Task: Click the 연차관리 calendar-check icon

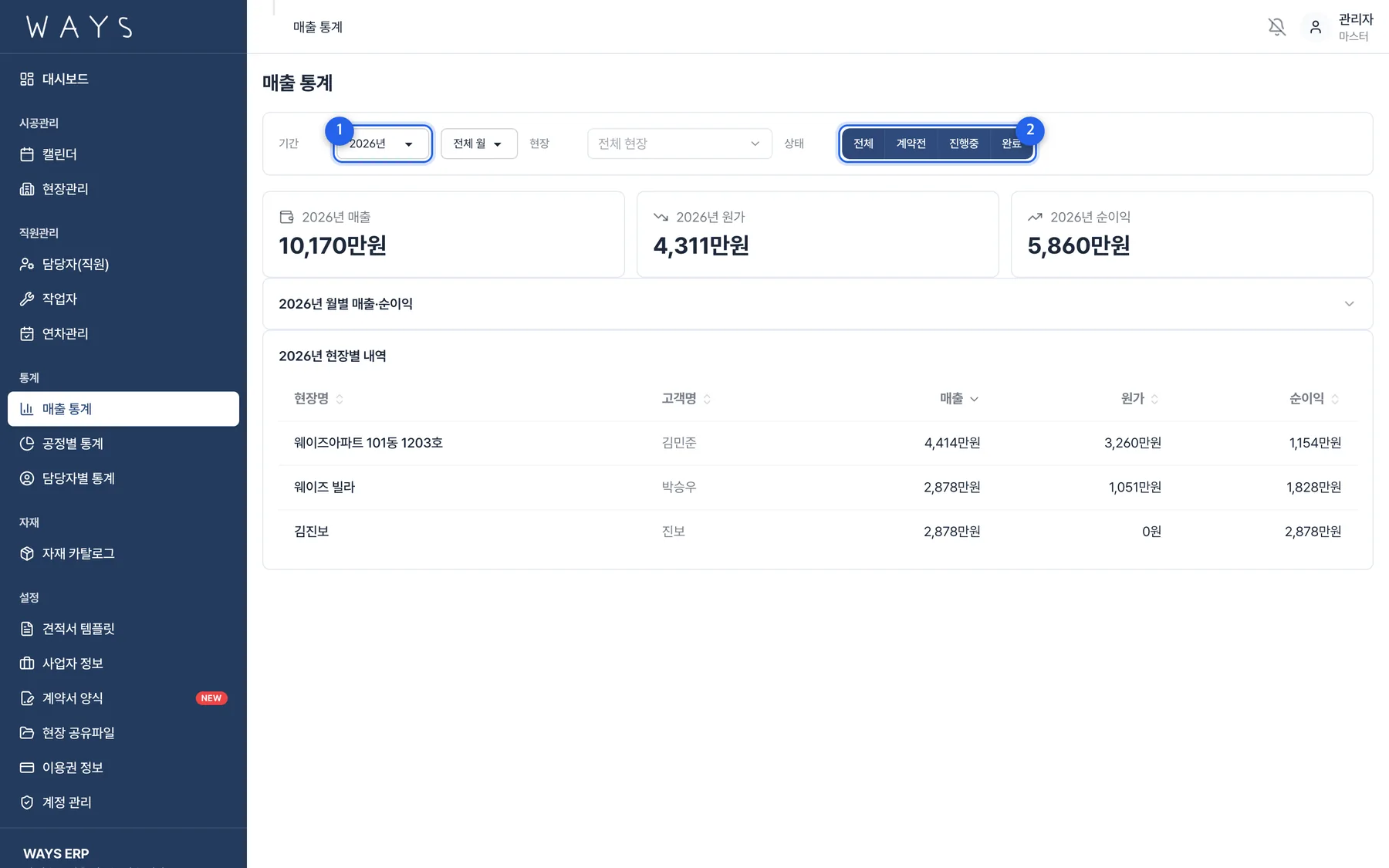Action: click(x=27, y=333)
